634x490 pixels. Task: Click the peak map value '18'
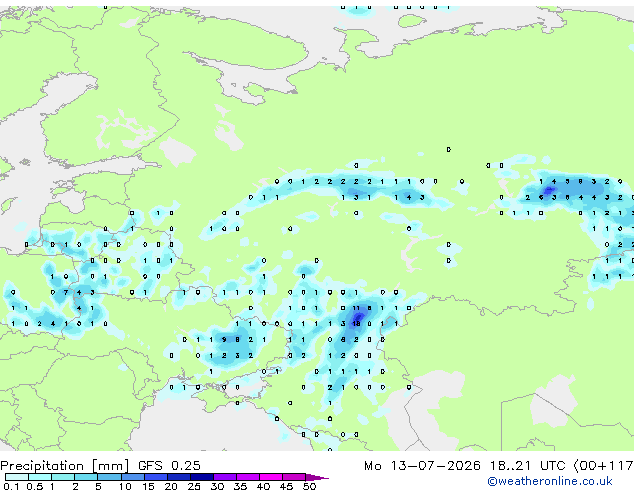coord(356,324)
